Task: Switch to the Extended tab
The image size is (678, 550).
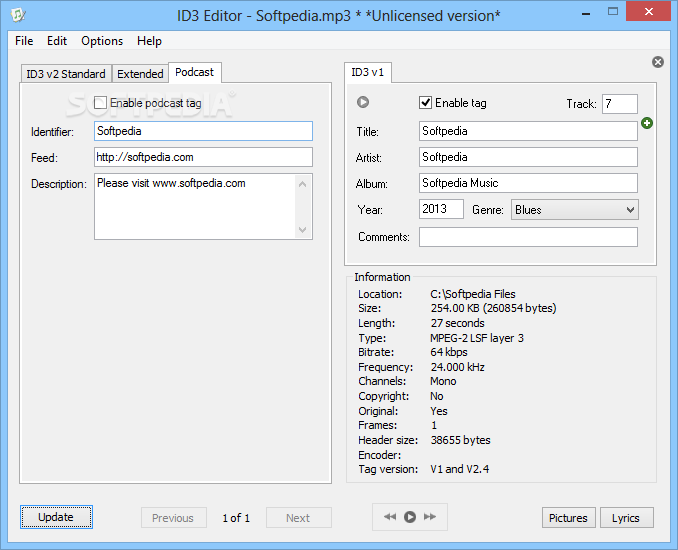Action: [x=140, y=74]
